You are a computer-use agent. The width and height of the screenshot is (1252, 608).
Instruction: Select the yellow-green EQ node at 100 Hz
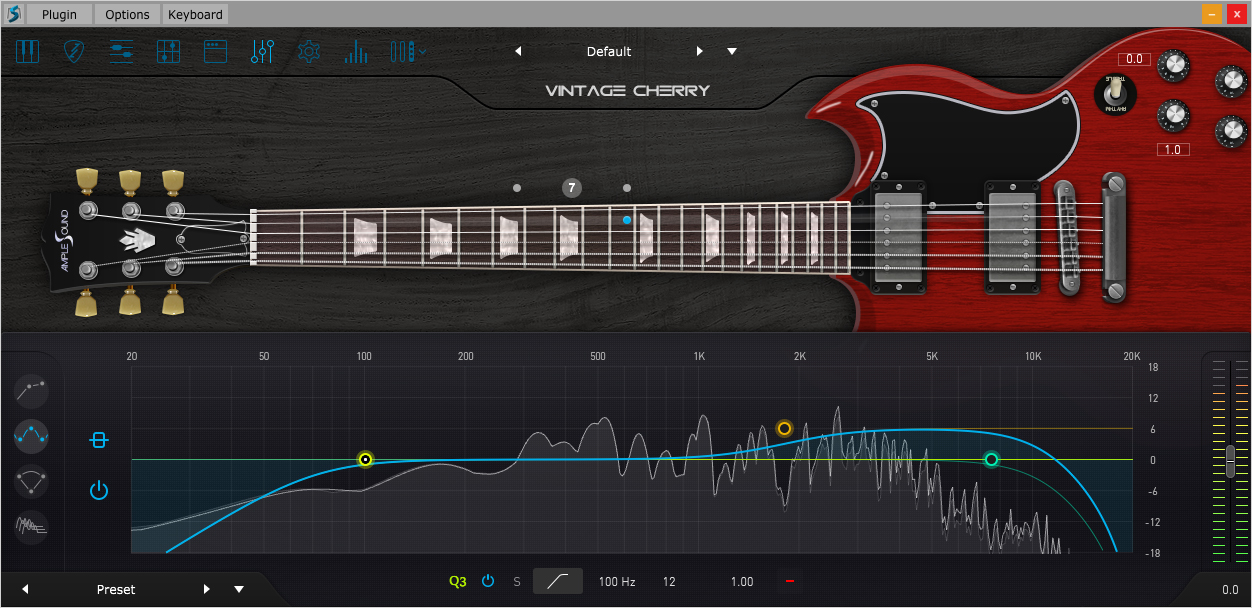tap(366, 460)
